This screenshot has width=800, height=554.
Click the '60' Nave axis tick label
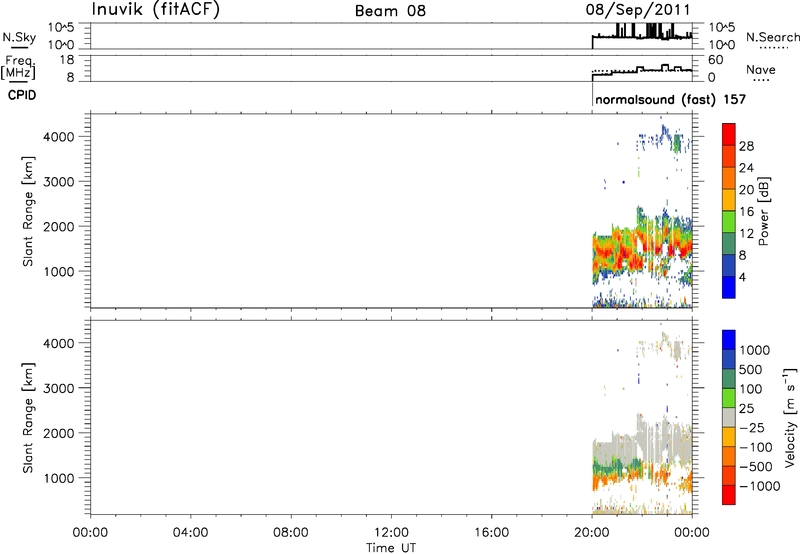click(715, 60)
